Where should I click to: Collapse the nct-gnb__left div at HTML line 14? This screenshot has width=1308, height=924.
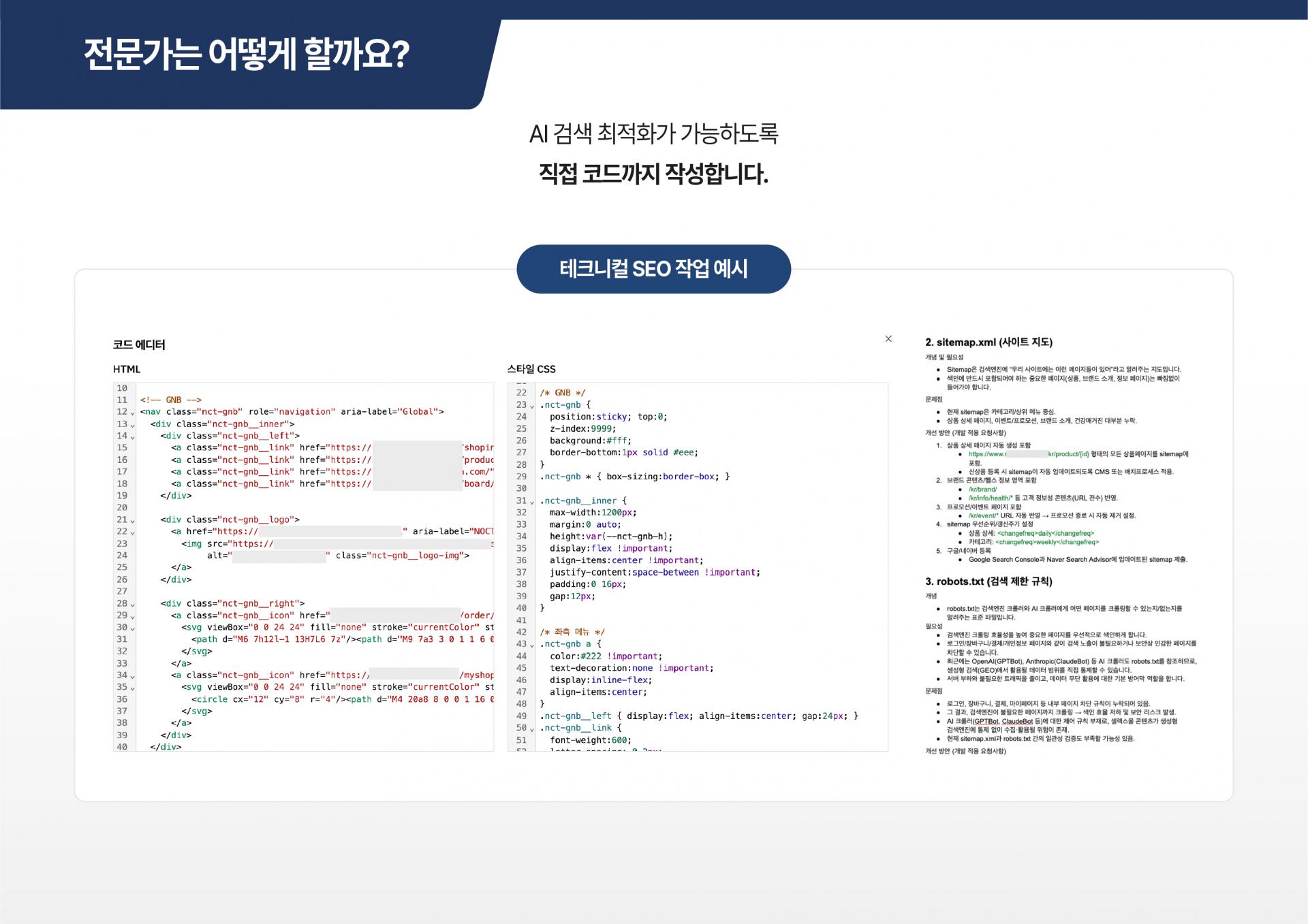[133, 436]
